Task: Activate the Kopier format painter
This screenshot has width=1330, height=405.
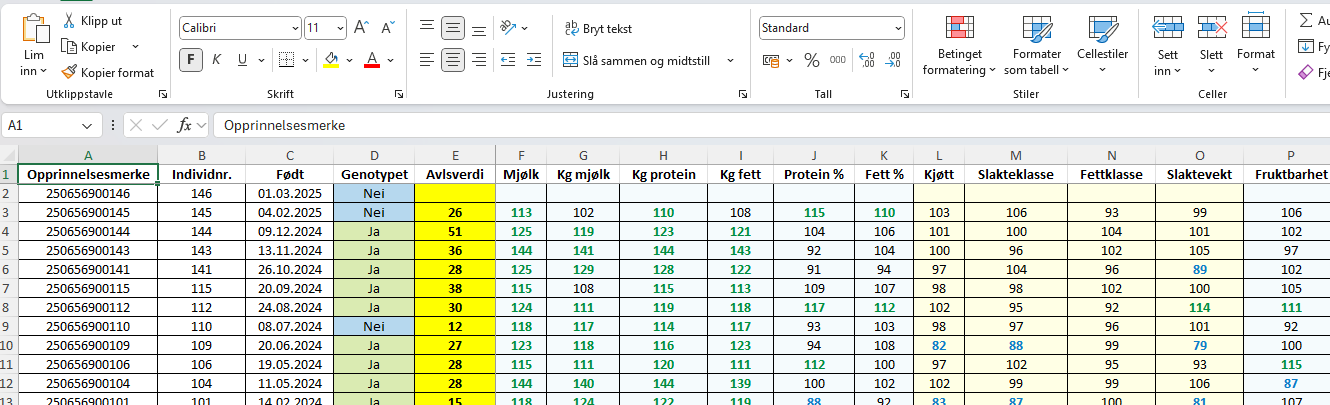Action: [x=107, y=72]
